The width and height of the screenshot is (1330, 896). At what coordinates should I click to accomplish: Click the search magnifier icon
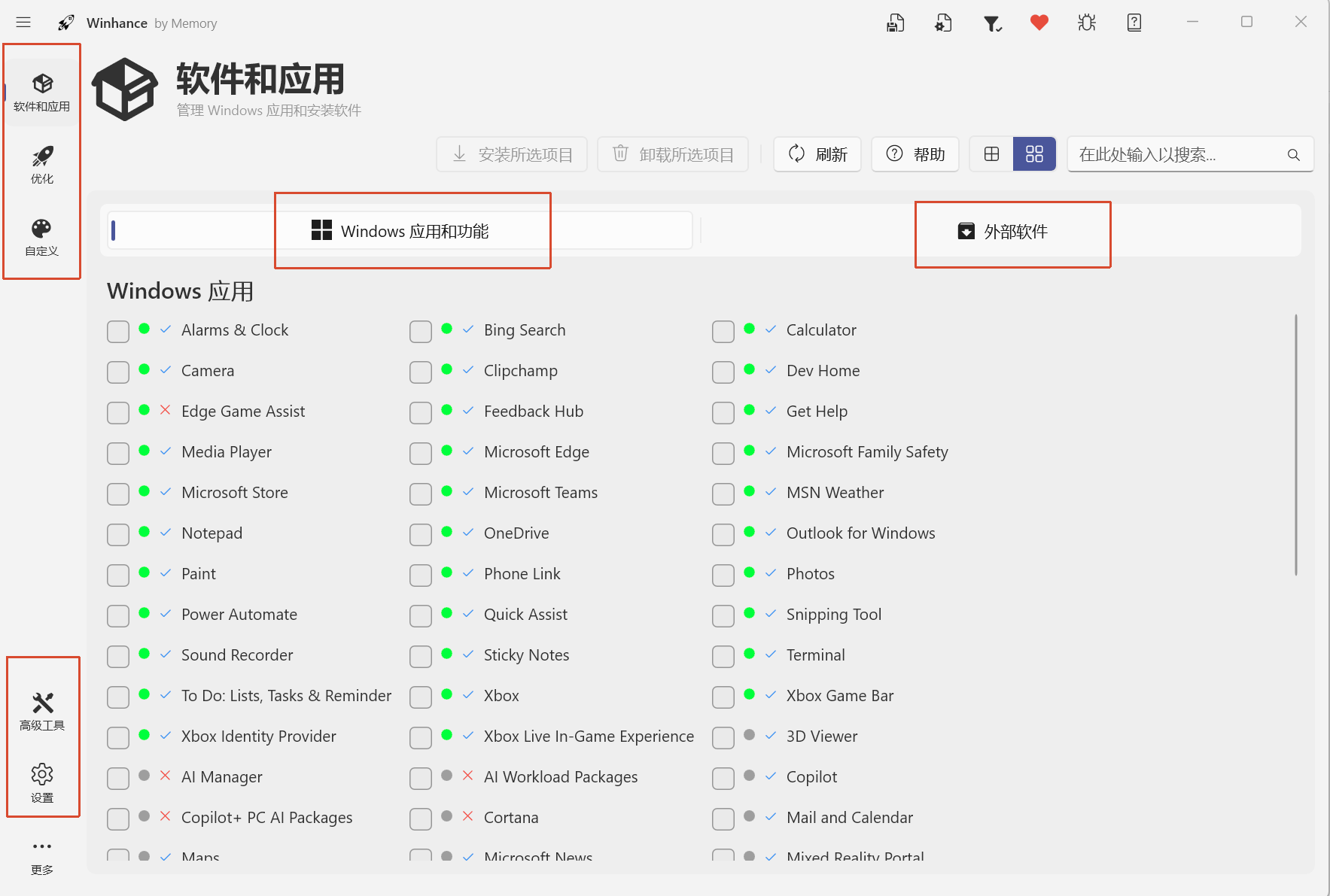[1293, 155]
